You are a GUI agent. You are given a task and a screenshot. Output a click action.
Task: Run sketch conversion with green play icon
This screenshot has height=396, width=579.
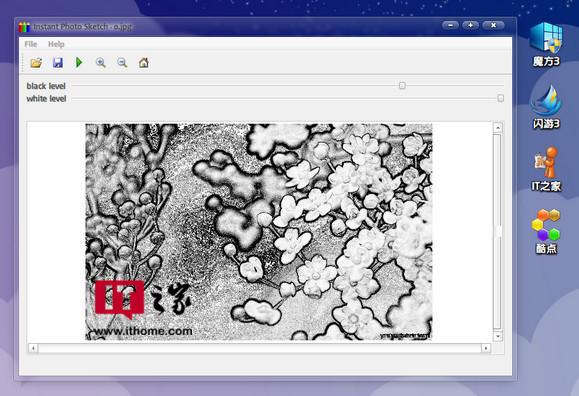coord(79,62)
